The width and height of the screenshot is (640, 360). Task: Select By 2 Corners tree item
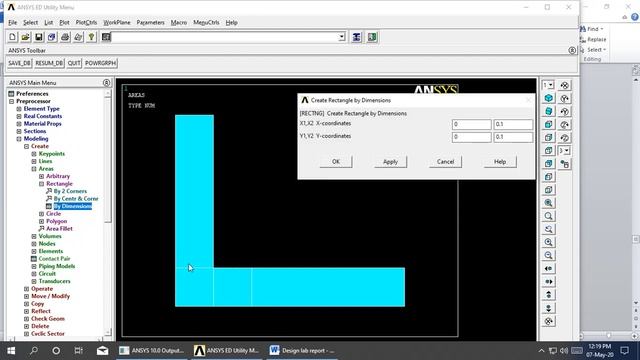coord(70,191)
